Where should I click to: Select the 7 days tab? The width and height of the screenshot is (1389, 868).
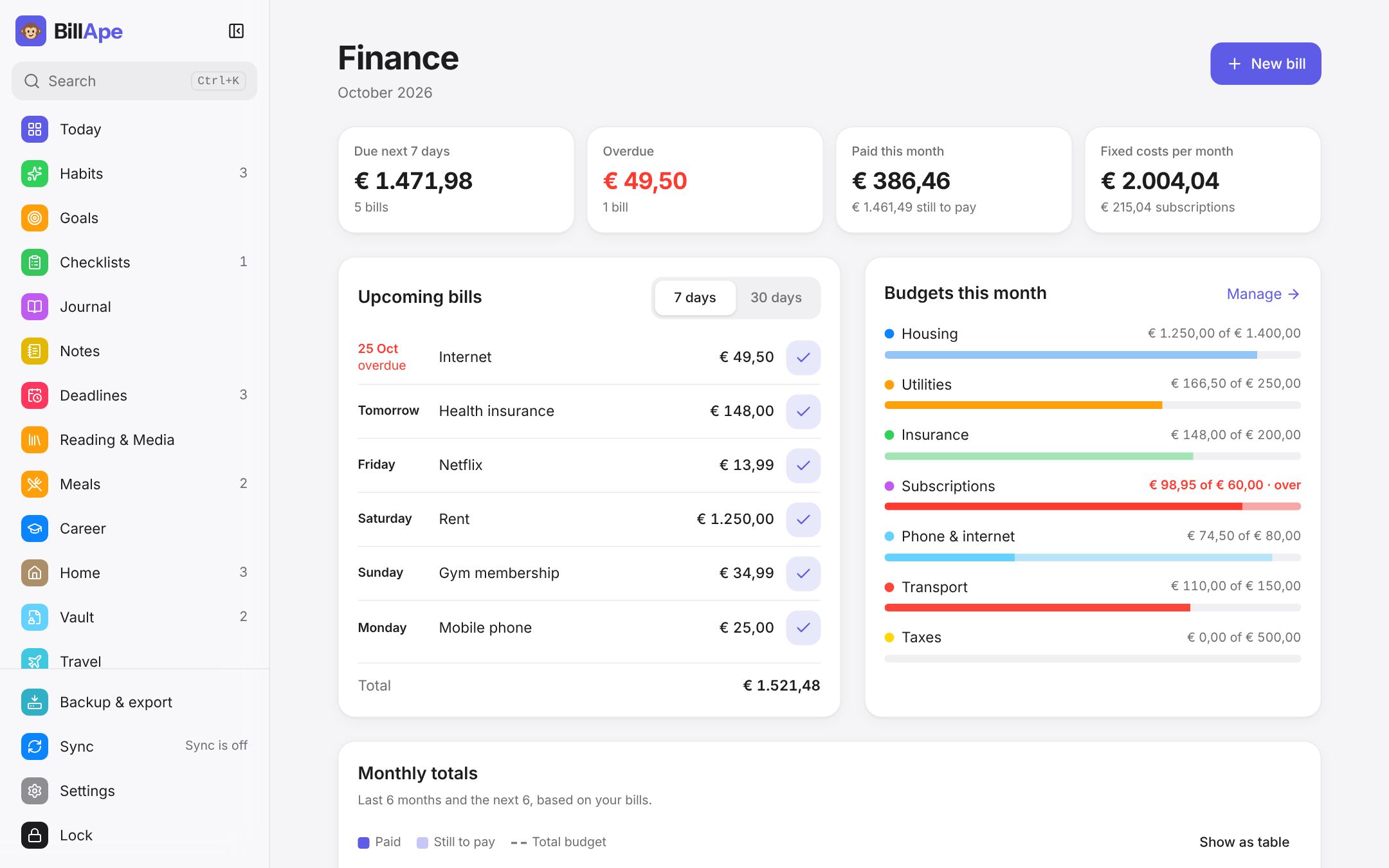coord(695,298)
